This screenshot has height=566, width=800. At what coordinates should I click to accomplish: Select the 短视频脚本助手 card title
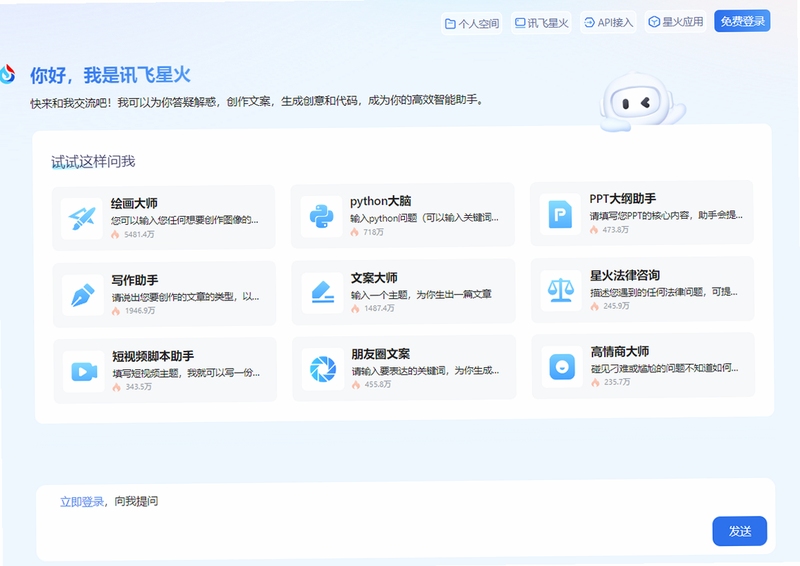tap(153, 356)
